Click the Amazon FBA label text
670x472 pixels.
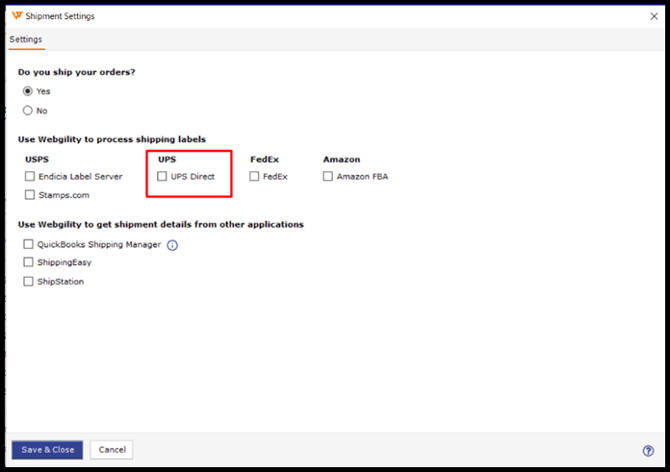coord(362,176)
